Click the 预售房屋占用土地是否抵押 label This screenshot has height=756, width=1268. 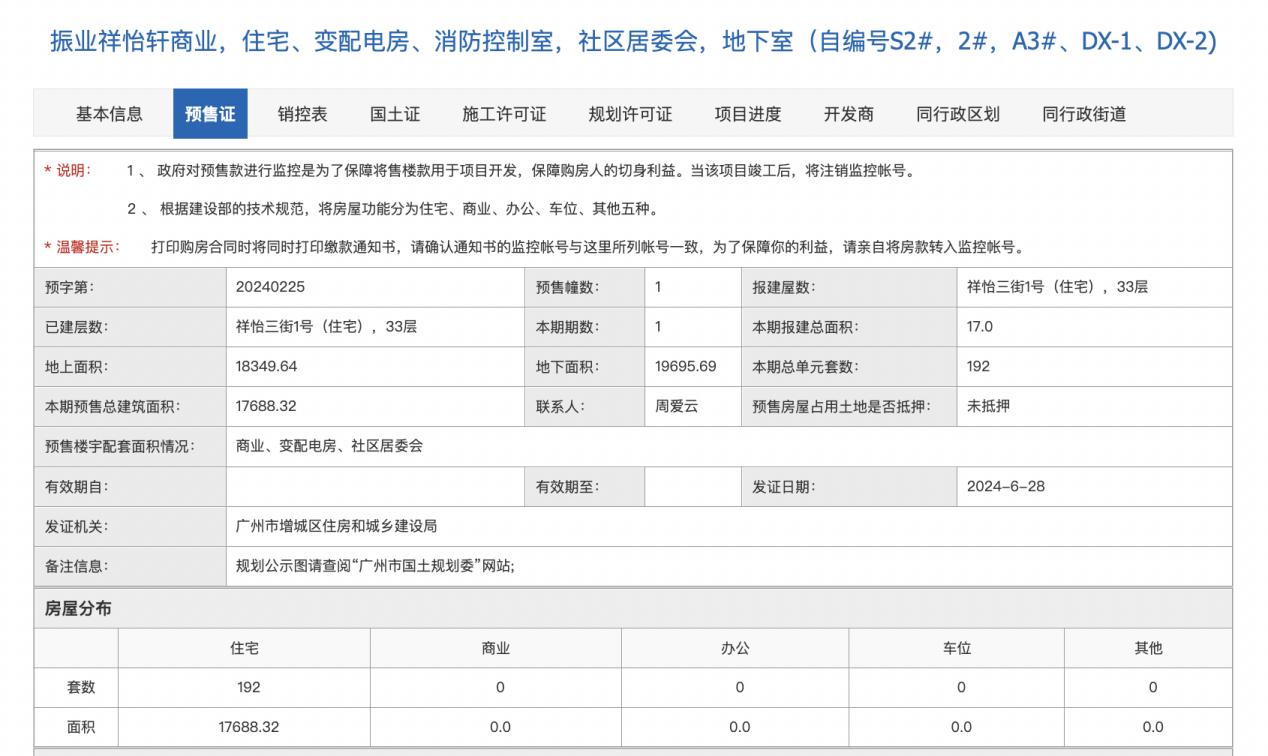click(x=842, y=407)
